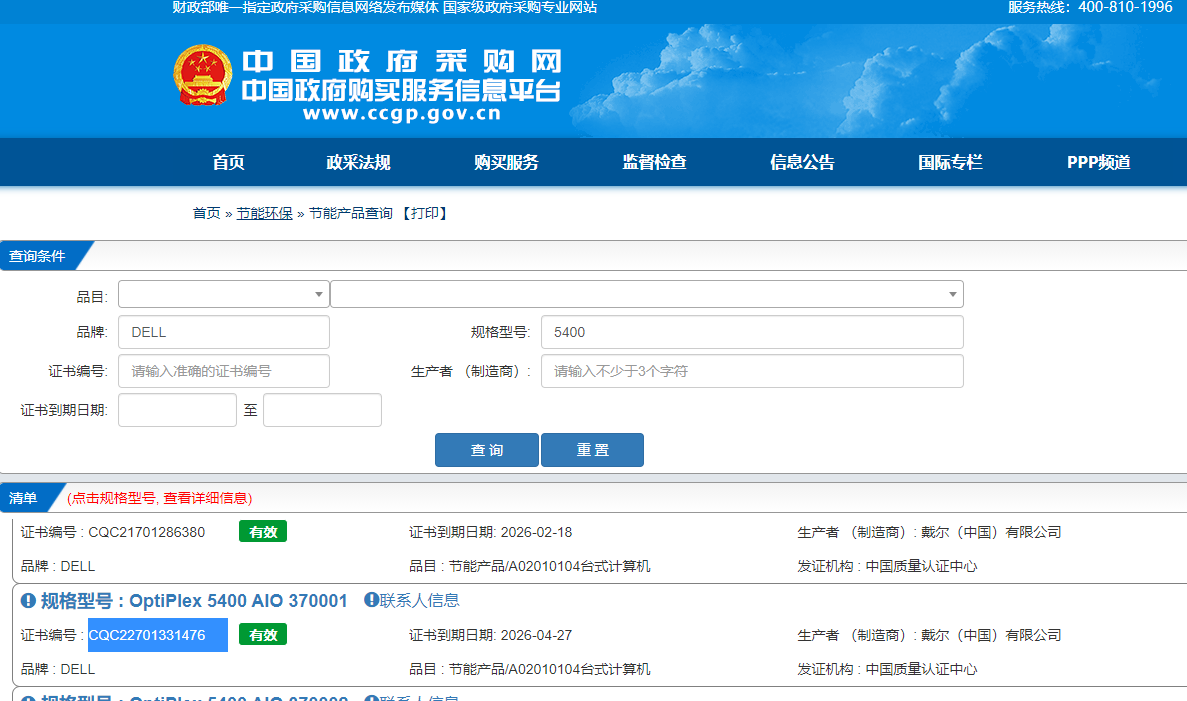Viewport: 1187px width, 701px height.
Task: Open the OptiPlex 5400 AIO 370001 model details
Action: [238, 601]
